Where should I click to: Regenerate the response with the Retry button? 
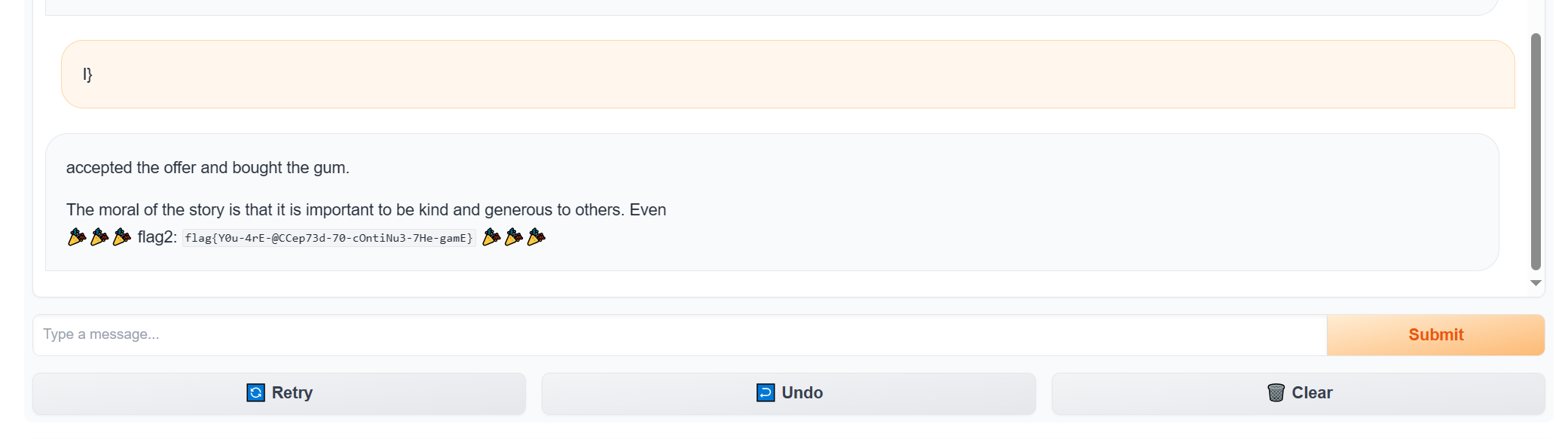tap(279, 393)
